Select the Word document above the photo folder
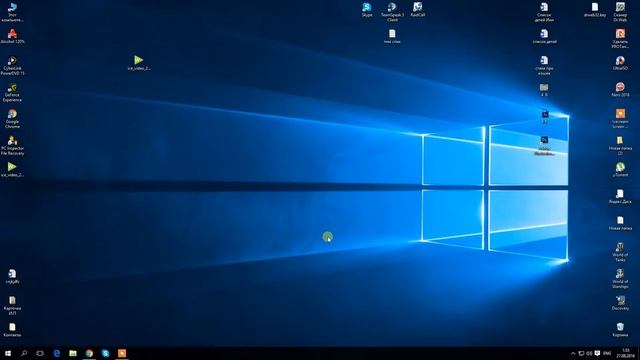 click(544, 65)
